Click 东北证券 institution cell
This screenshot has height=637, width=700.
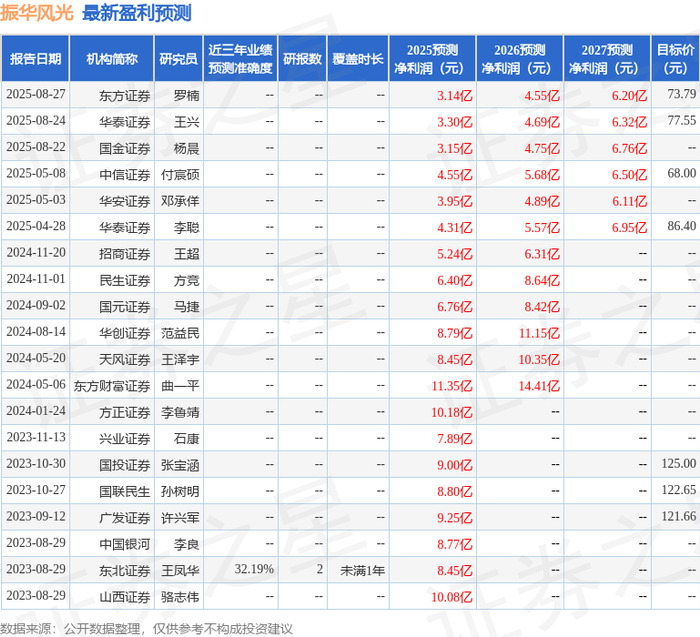[x=125, y=570]
